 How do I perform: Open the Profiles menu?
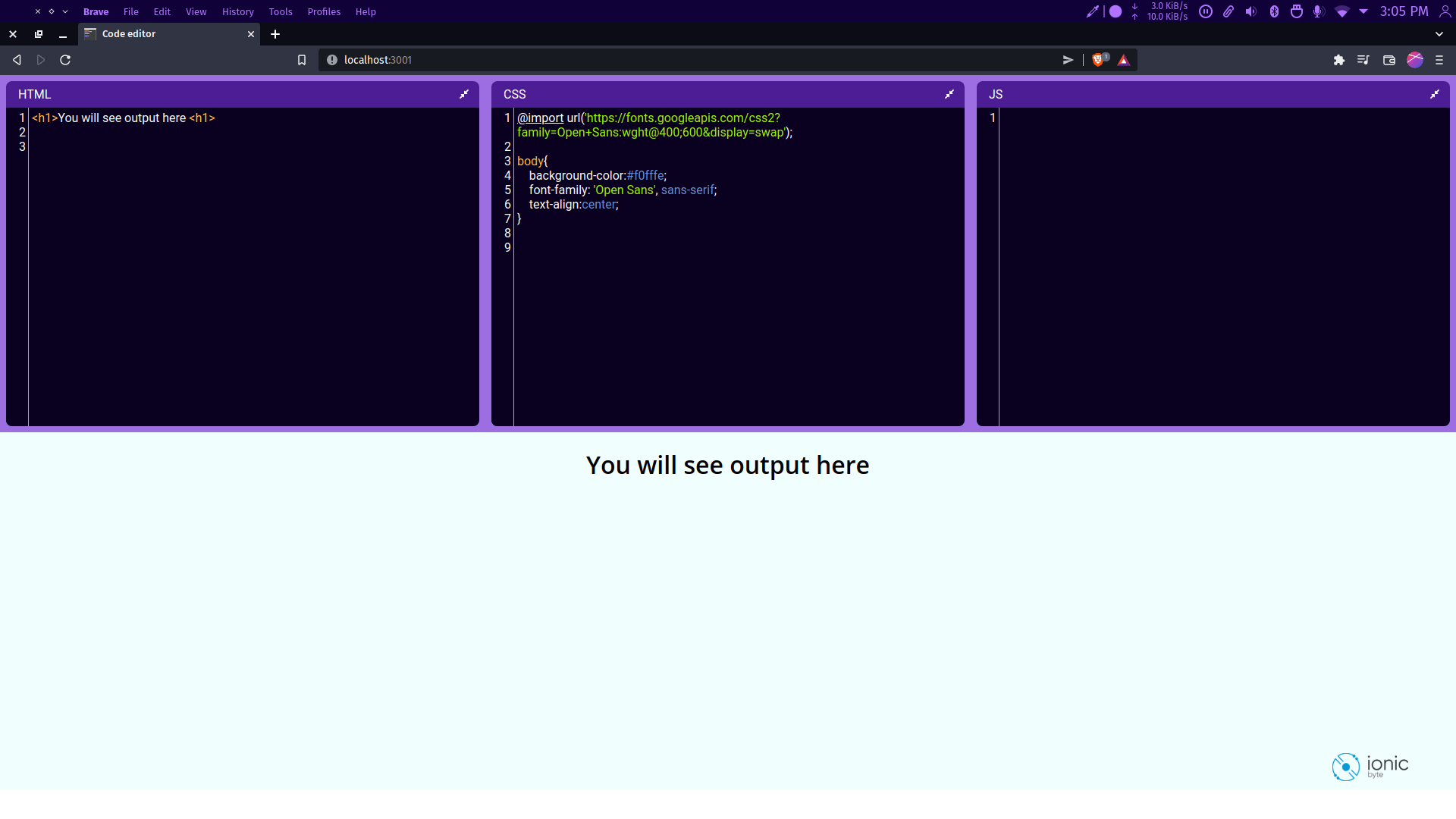324,11
